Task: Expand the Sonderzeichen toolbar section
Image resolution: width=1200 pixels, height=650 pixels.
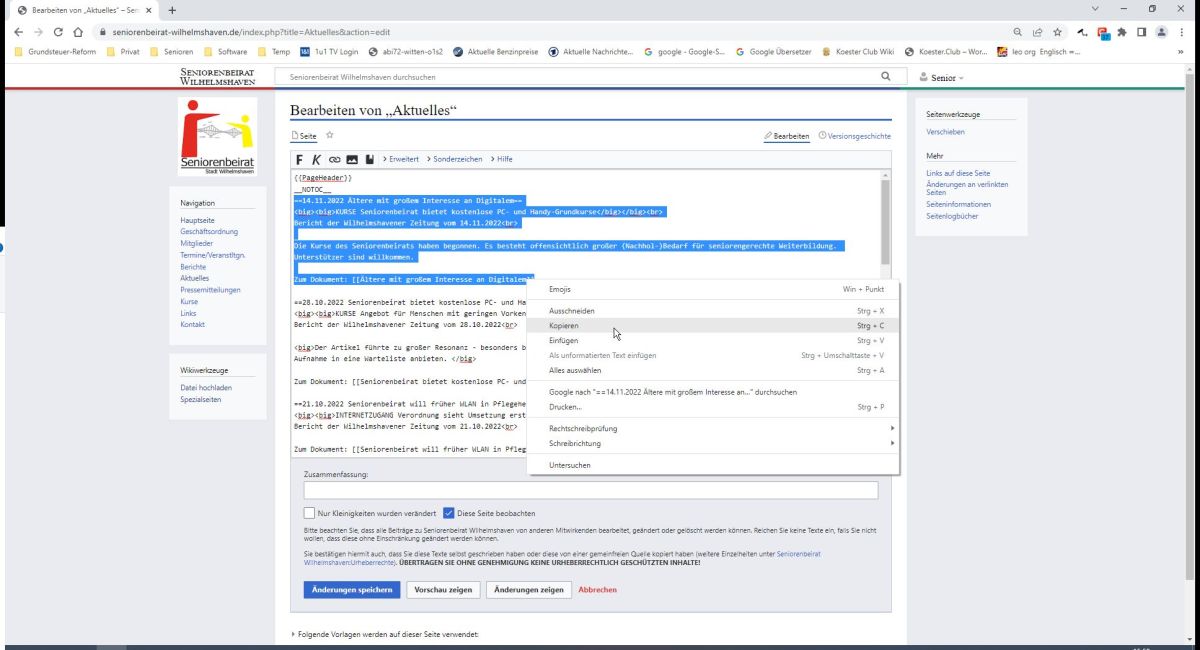Action: point(455,160)
